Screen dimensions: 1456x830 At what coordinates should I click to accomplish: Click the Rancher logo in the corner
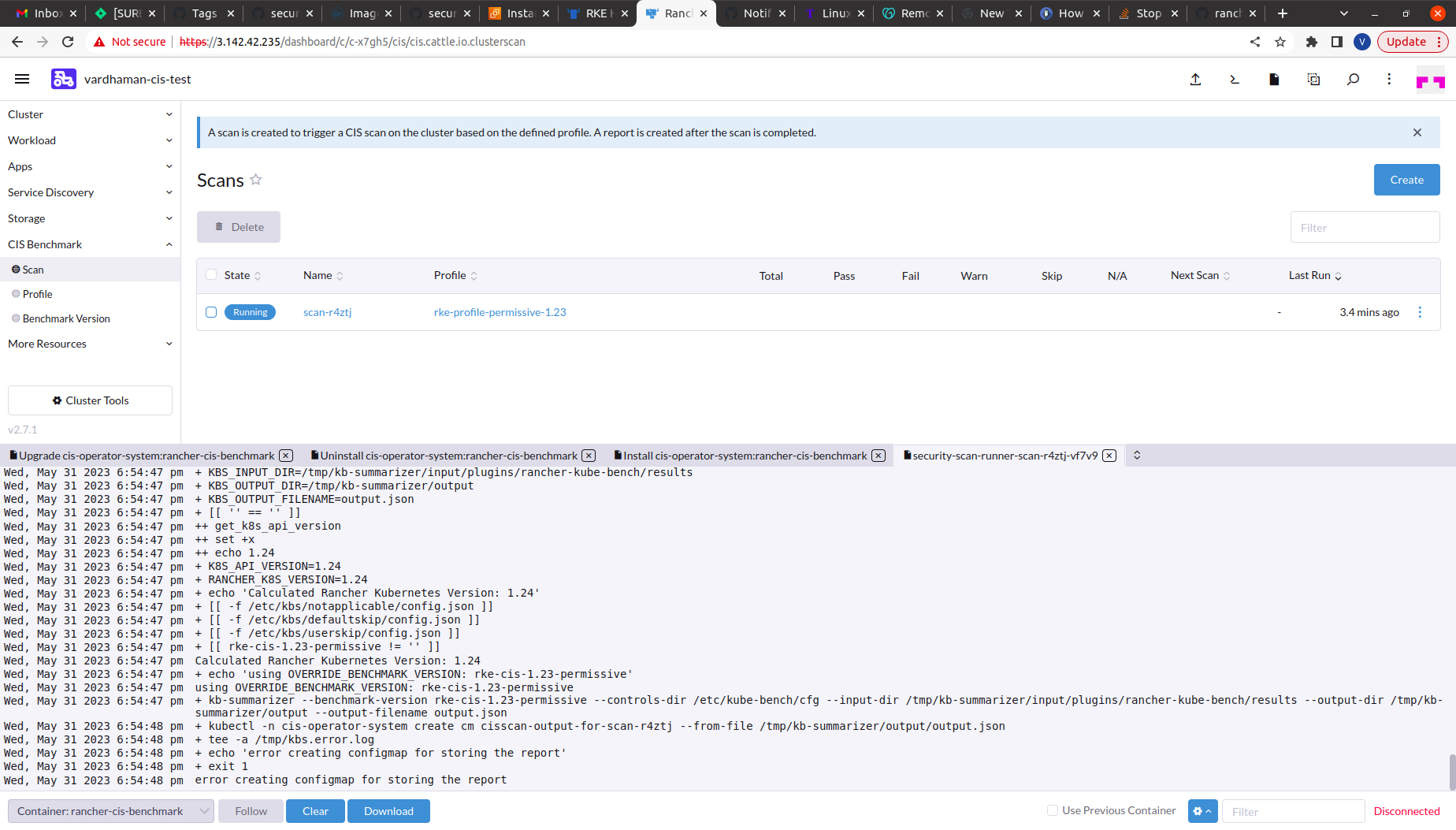point(1431,79)
